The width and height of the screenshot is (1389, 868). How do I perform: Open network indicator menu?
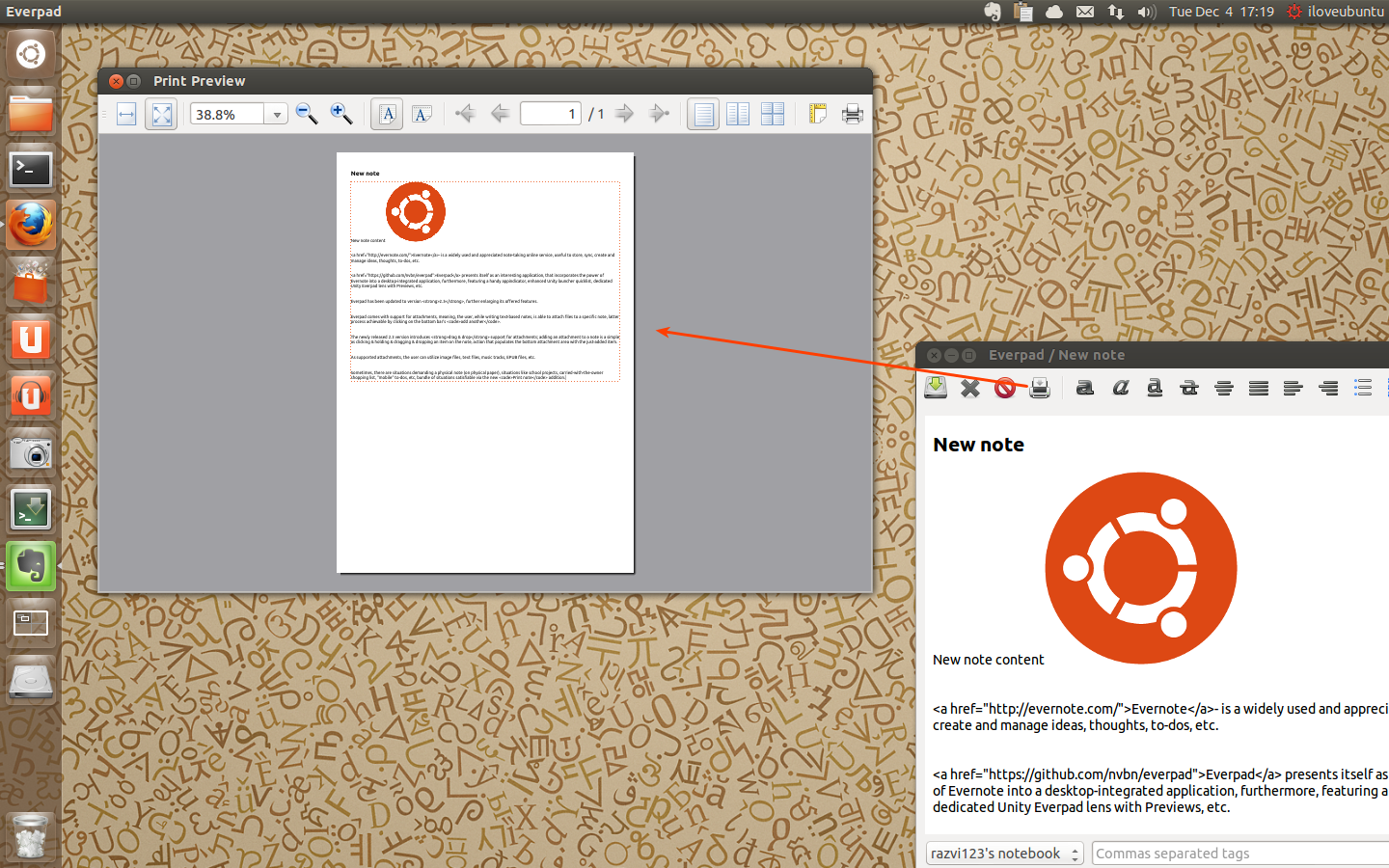pyautogui.click(x=1115, y=12)
